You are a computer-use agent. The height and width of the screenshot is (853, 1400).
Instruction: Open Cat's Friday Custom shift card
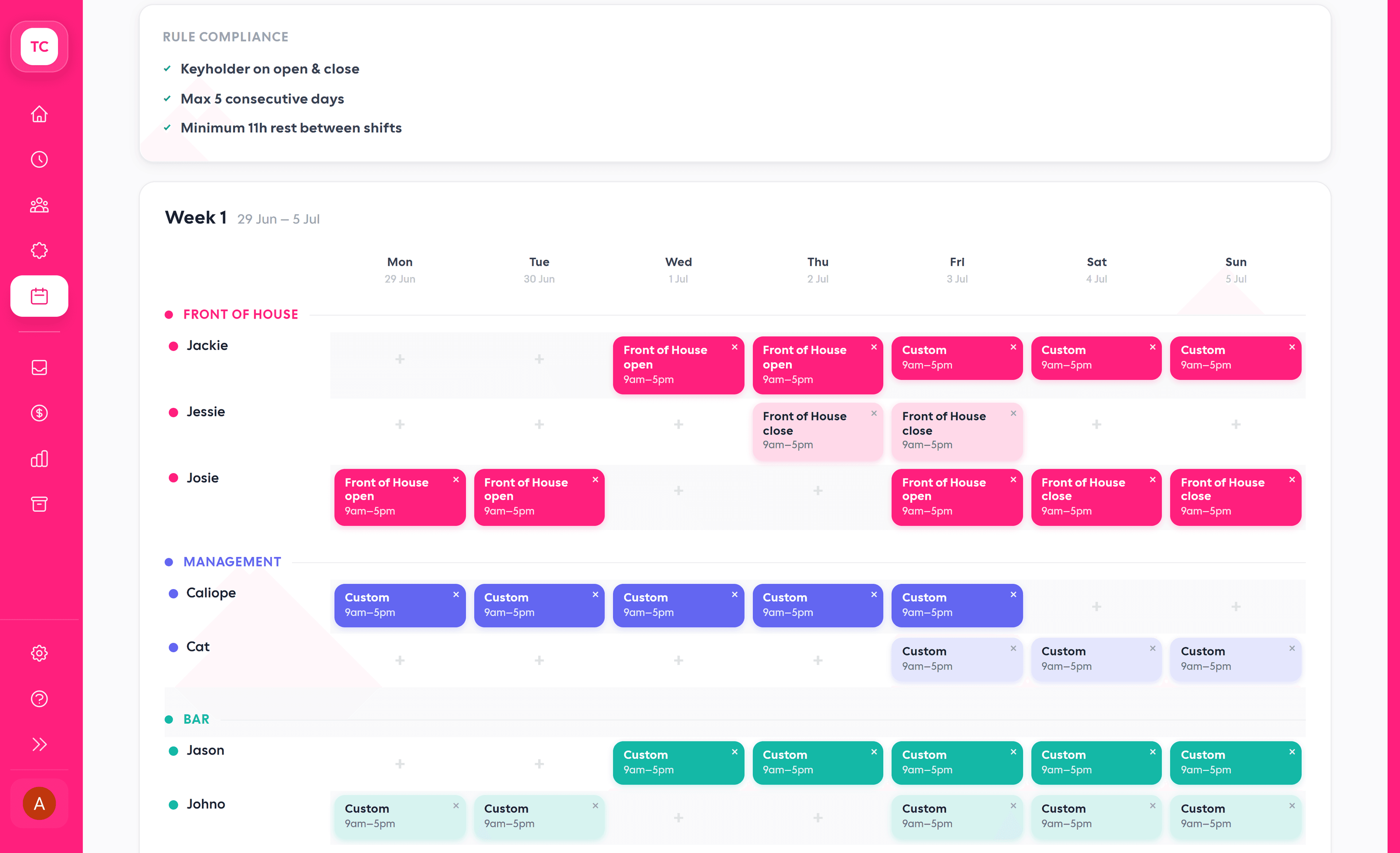(x=957, y=659)
